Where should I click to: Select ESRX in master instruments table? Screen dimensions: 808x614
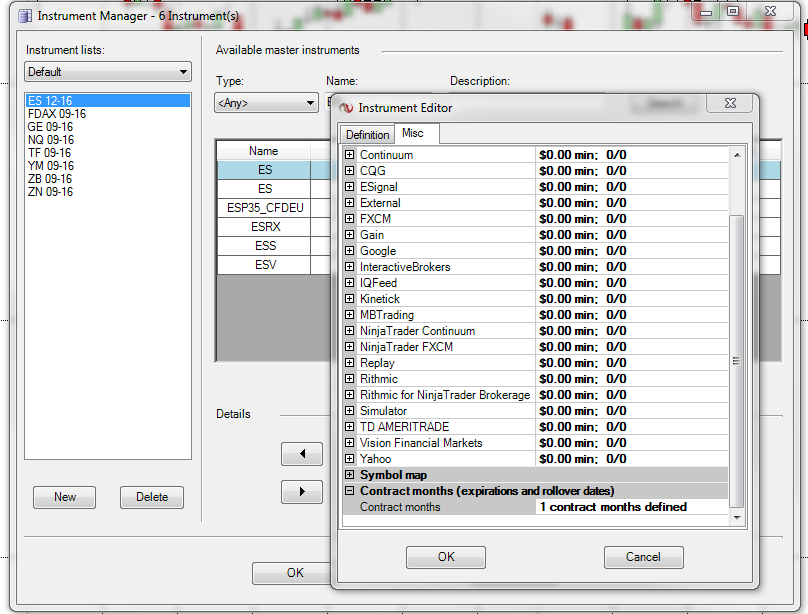pos(264,227)
